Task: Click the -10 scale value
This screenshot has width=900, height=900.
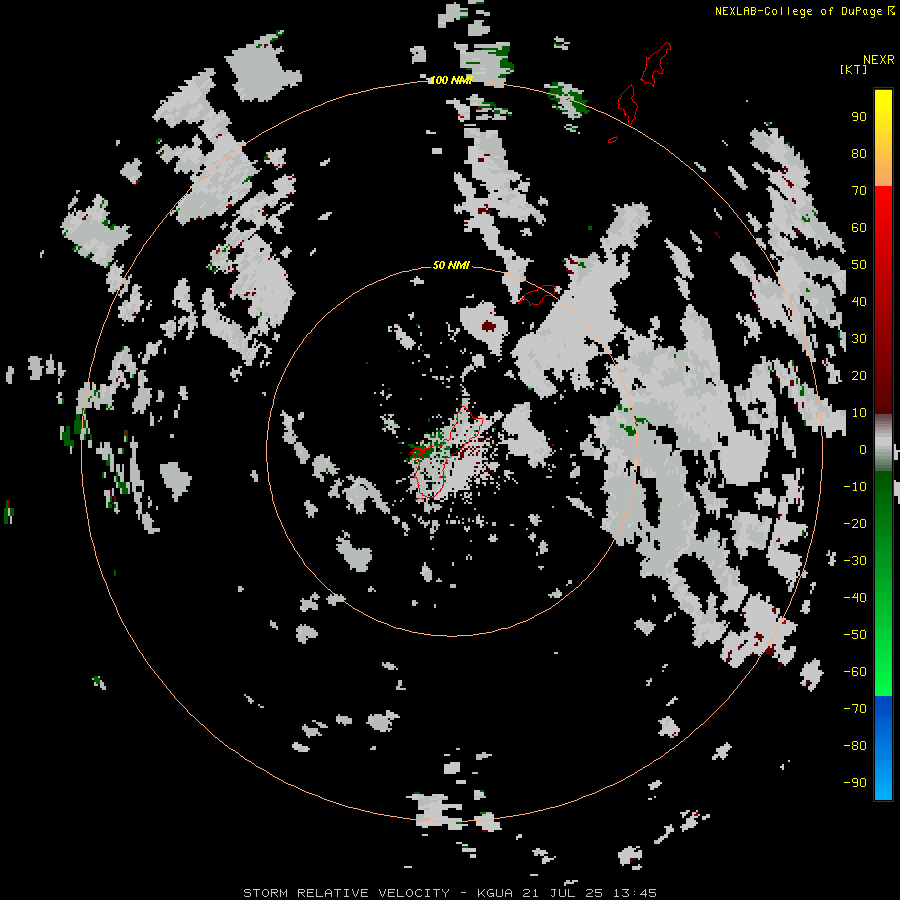Action: tap(855, 487)
